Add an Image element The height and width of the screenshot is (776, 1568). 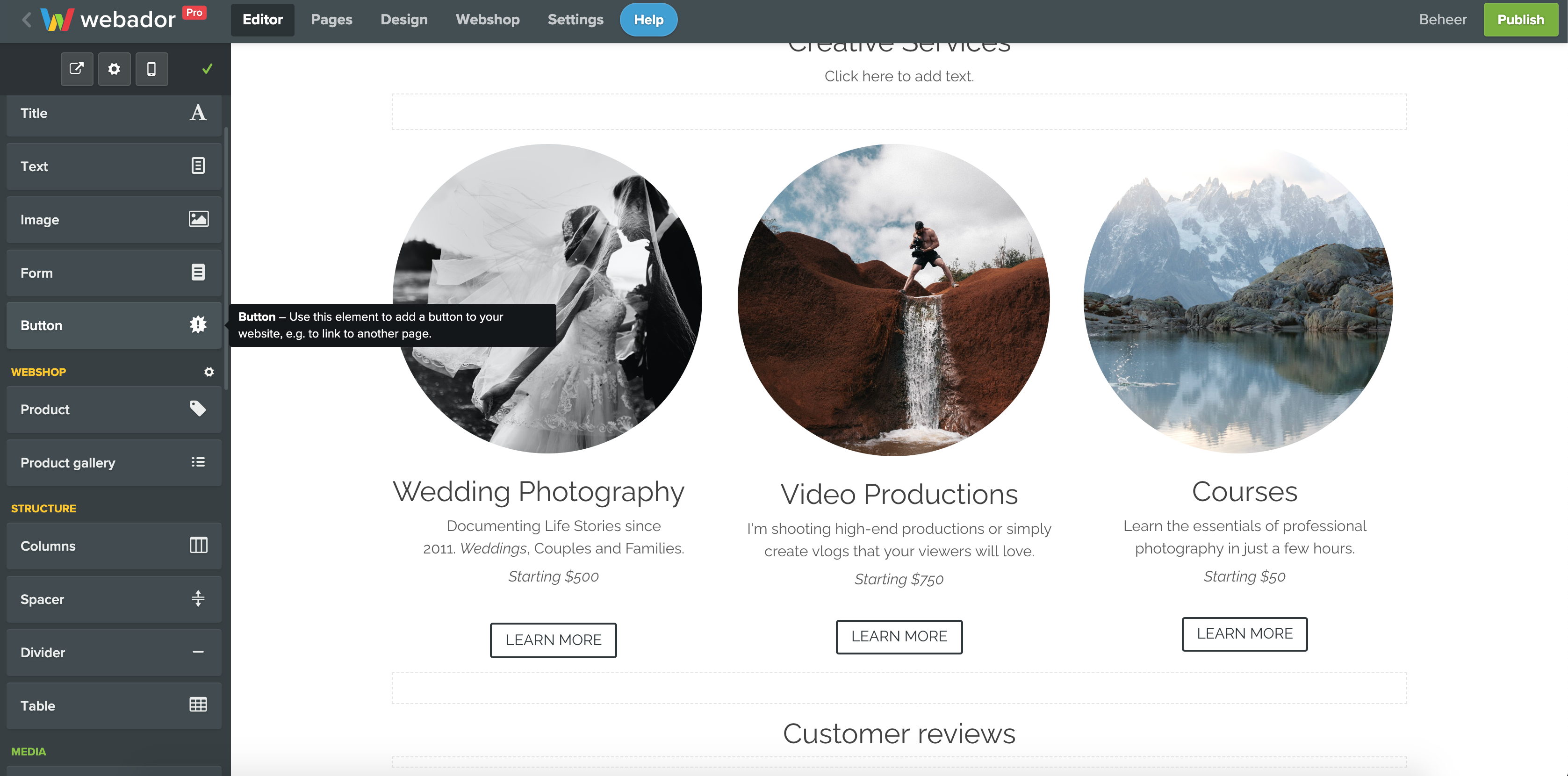(114, 220)
